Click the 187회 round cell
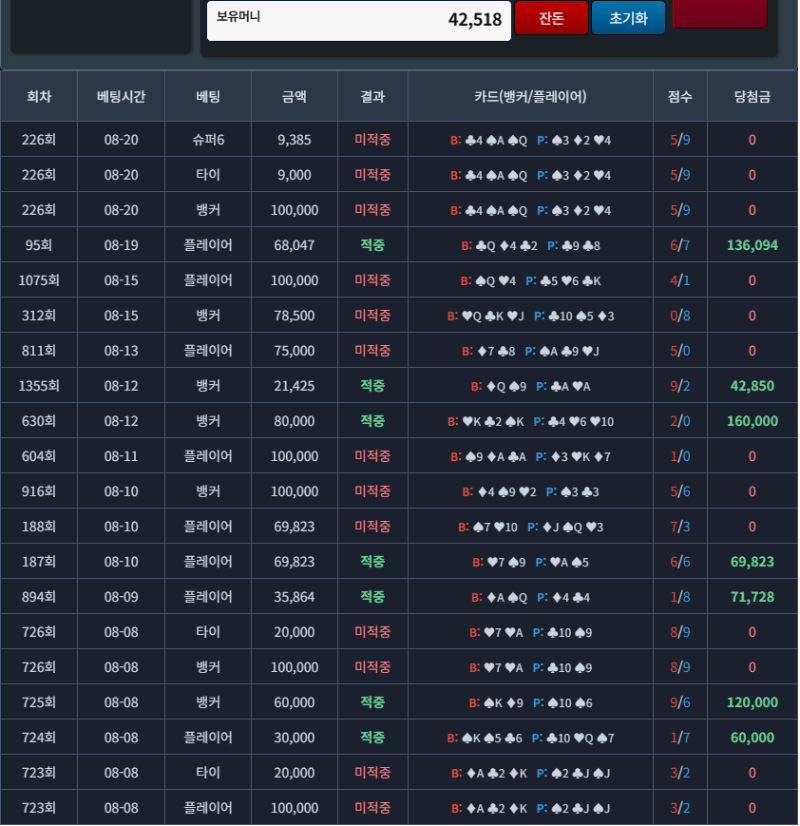800x826 pixels. click(39, 562)
